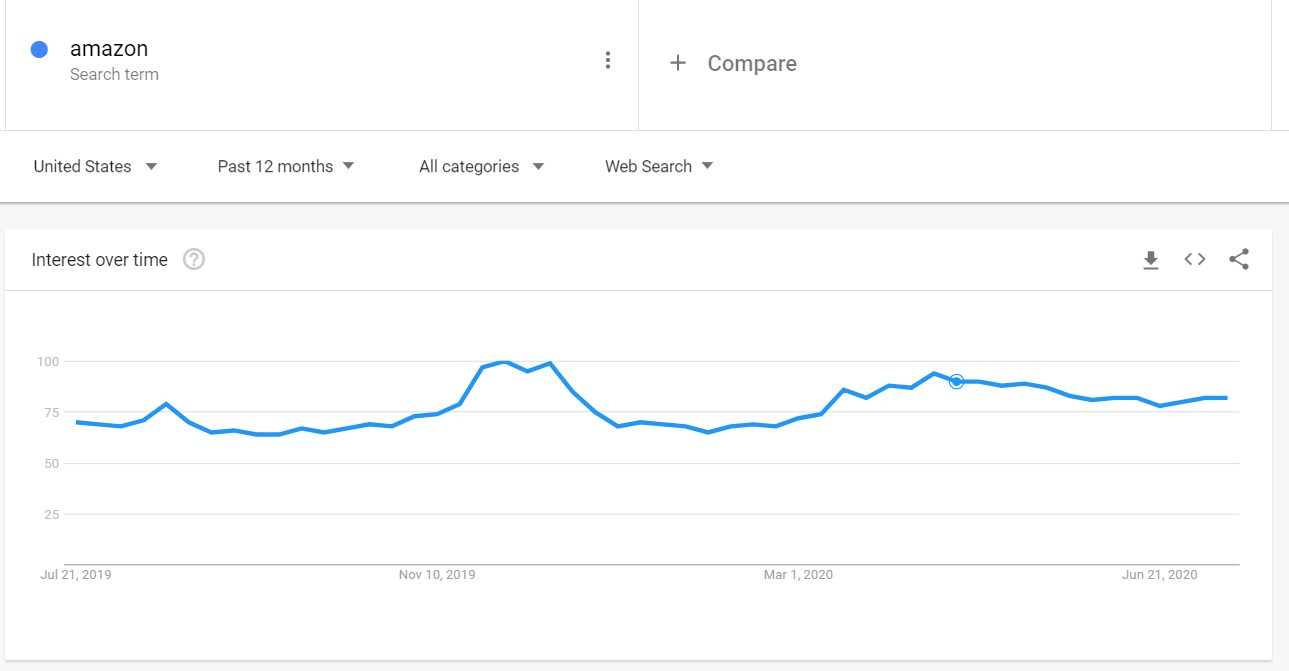Expand the Web Search type dropdown
The width and height of the screenshot is (1289, 671).
tap(659, 167)
